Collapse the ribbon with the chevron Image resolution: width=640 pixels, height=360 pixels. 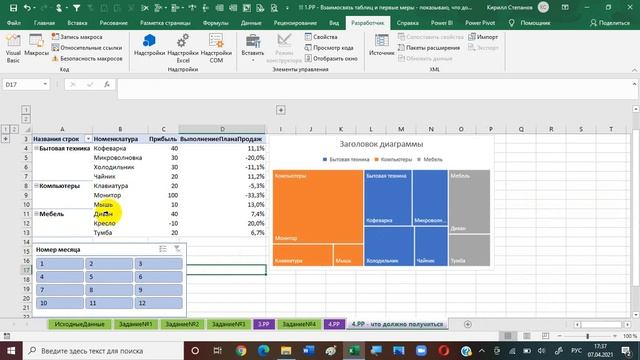tap(634, 70)
